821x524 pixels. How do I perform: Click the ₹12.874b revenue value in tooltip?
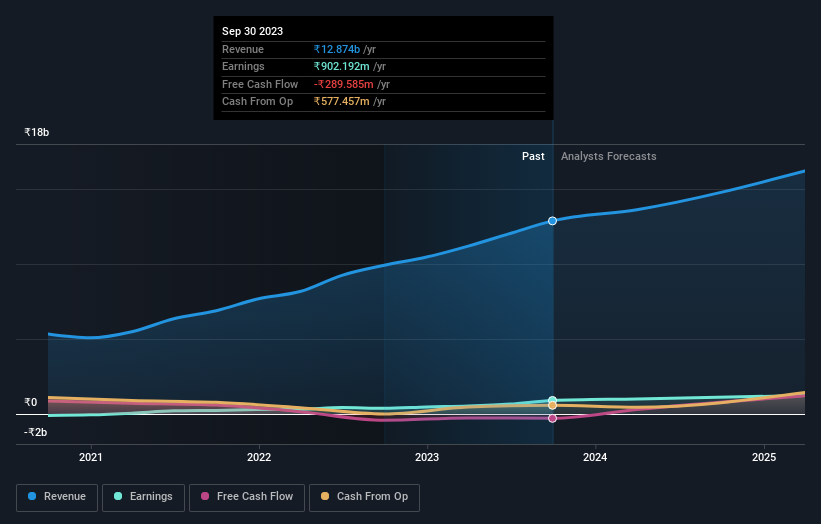point(337,49)
